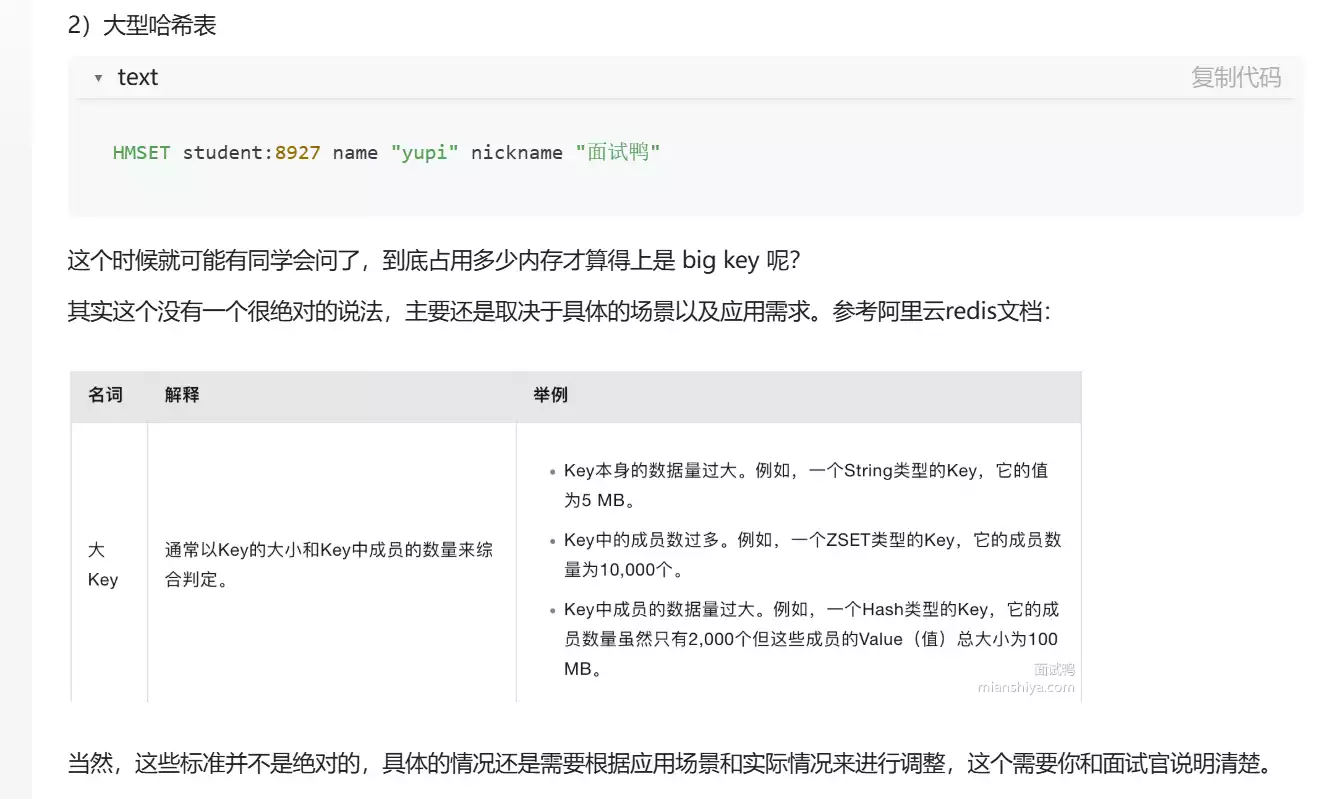Screen dimensions: 1317x799
Task: Click the mianshiya.com watermark
Action: pos(1025,687)
